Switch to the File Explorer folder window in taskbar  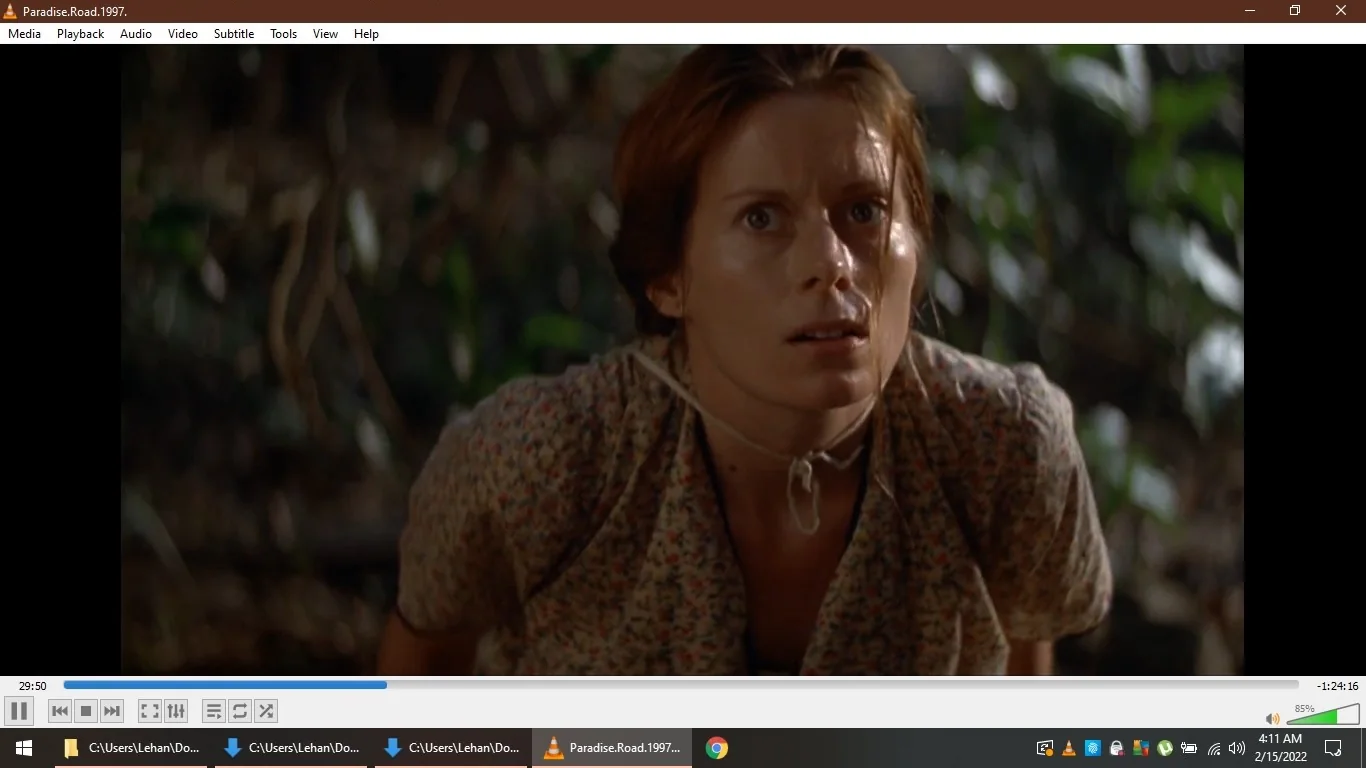point(131,748)
